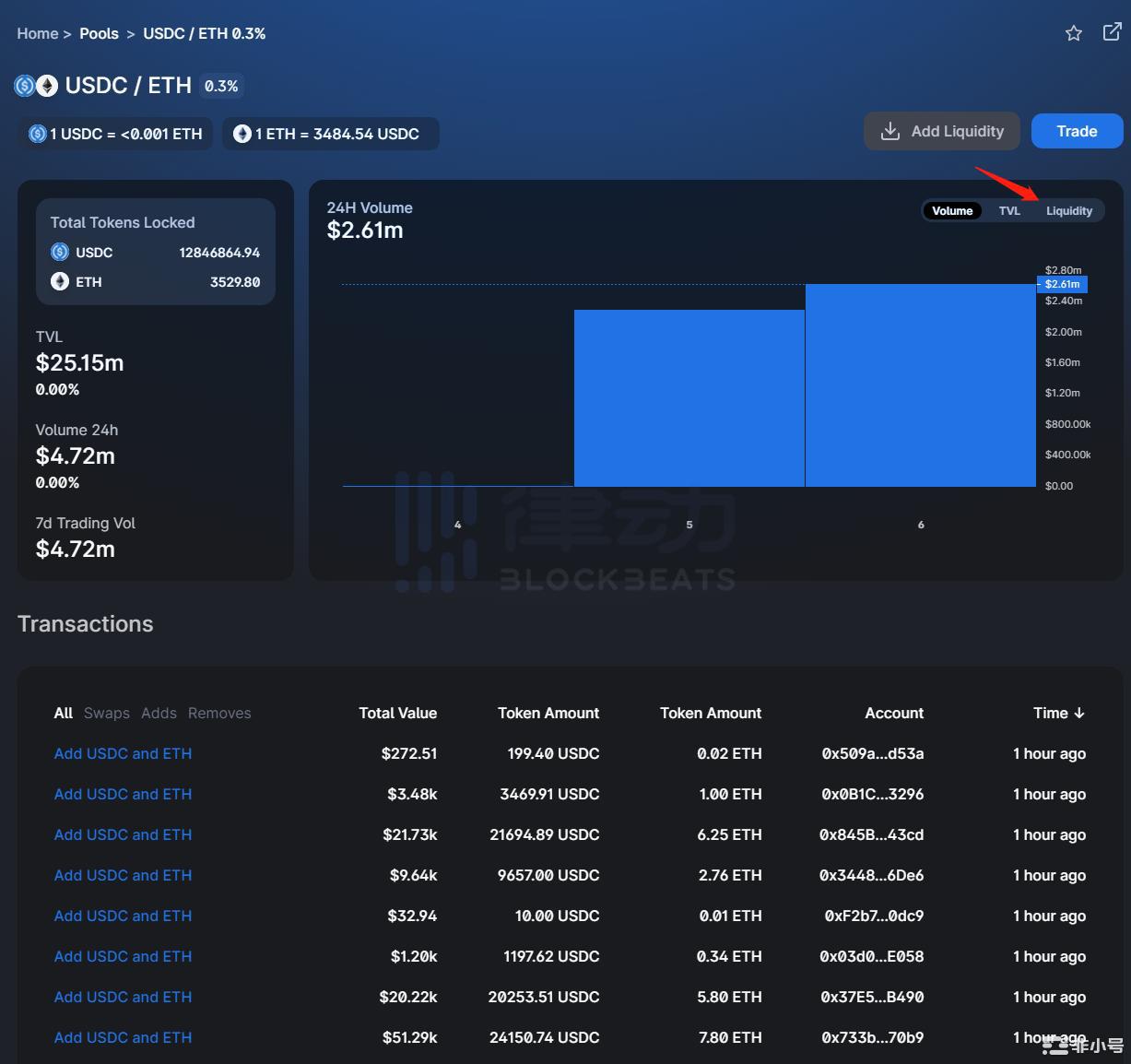The height and width of the screenshot is (1064, 1131).
Task: Open Pools breadcrumb link
Action: (99, 33)
